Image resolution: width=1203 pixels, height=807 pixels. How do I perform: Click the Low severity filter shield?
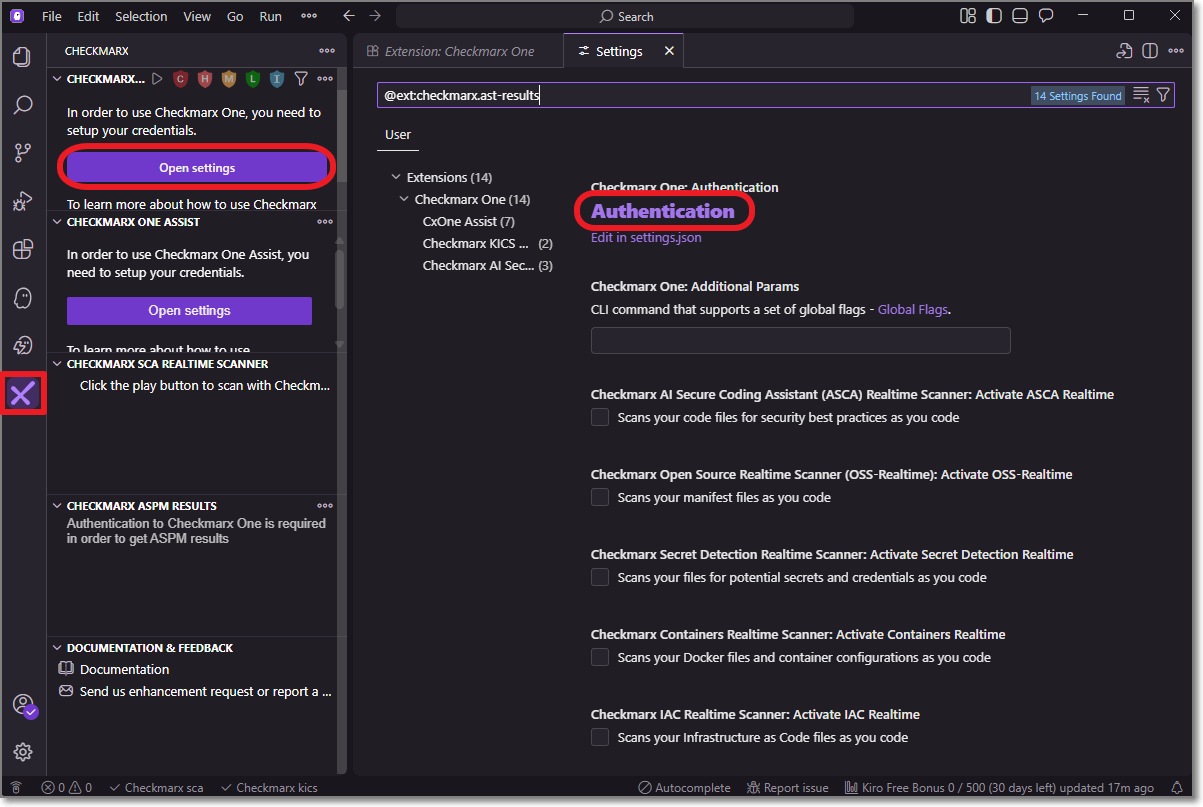pyautogui.click(x=253, y=79)
